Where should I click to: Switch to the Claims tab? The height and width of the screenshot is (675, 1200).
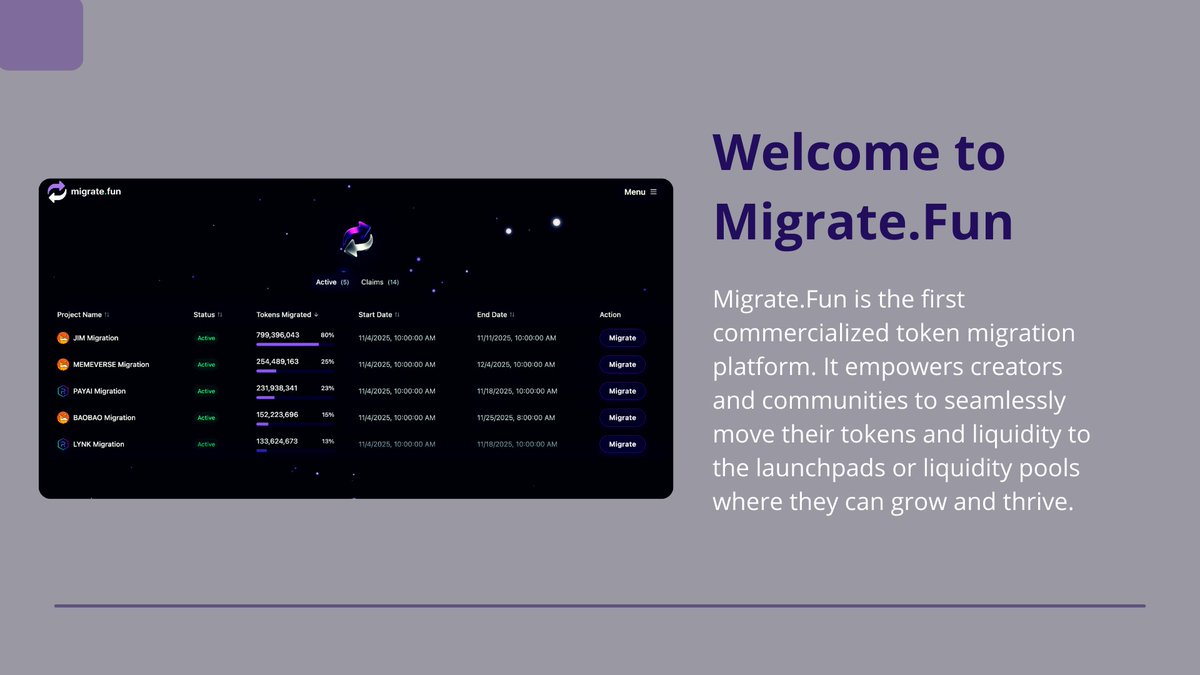pos(380,282)
